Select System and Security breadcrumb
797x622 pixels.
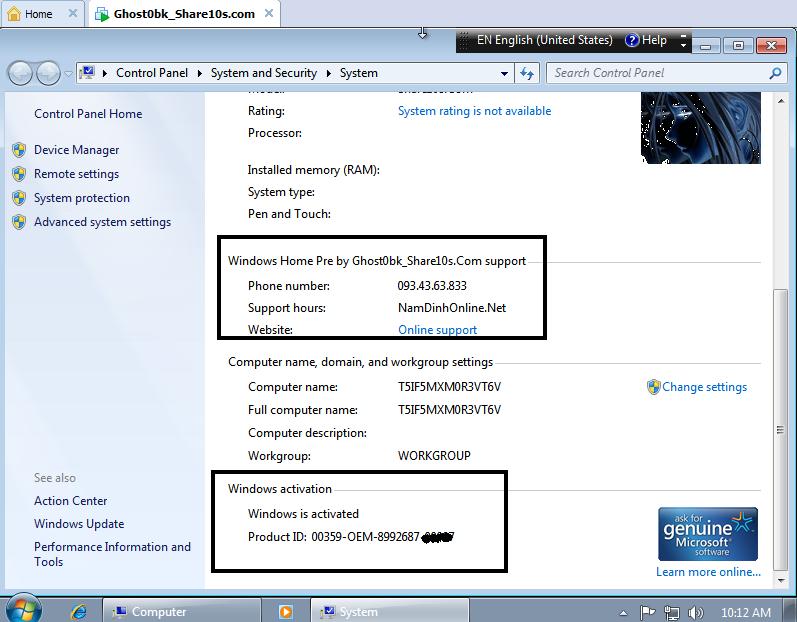point(264,73)
